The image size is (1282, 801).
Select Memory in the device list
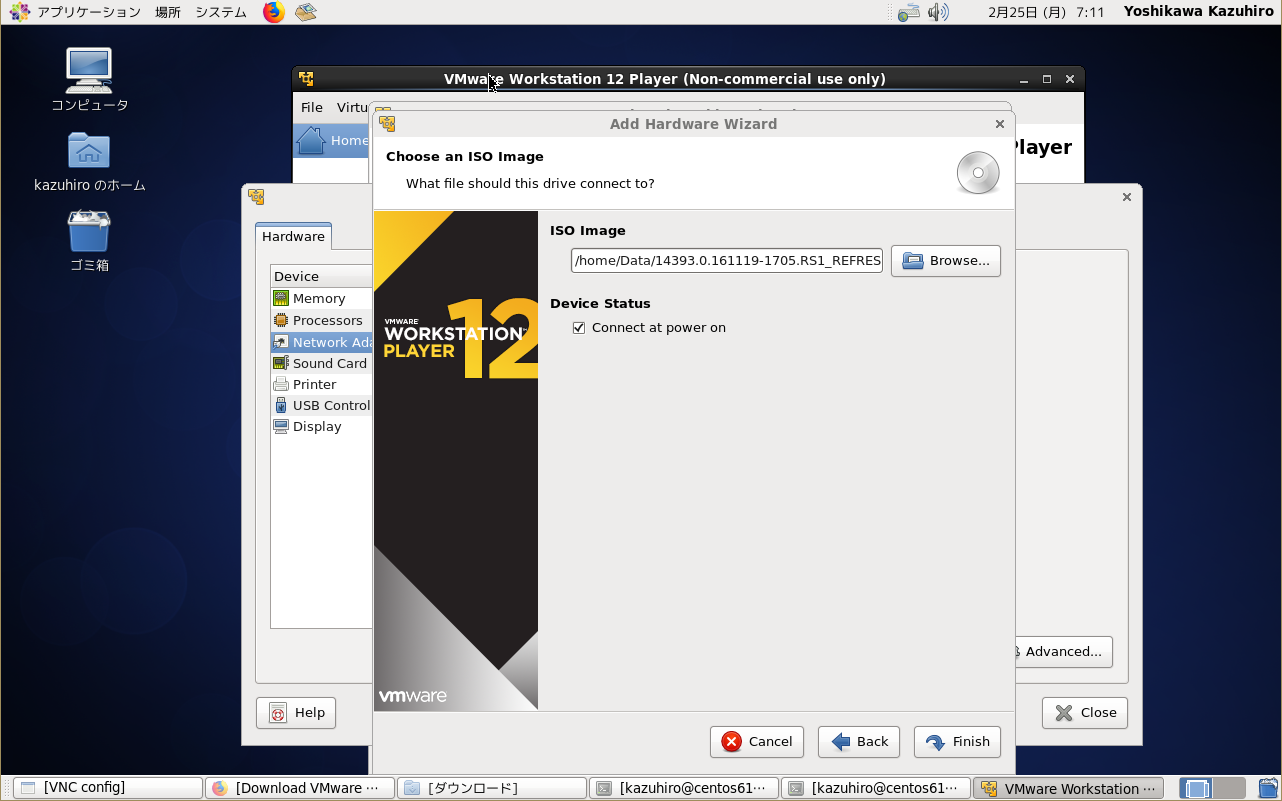[318, 299]
